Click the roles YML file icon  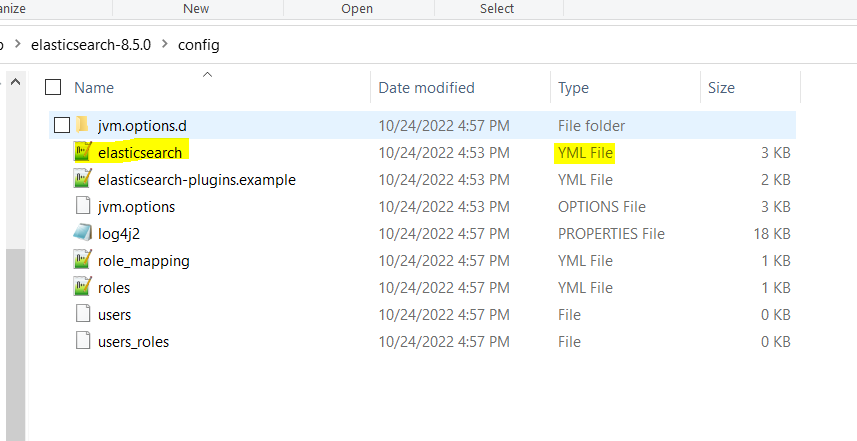(83, 287)
